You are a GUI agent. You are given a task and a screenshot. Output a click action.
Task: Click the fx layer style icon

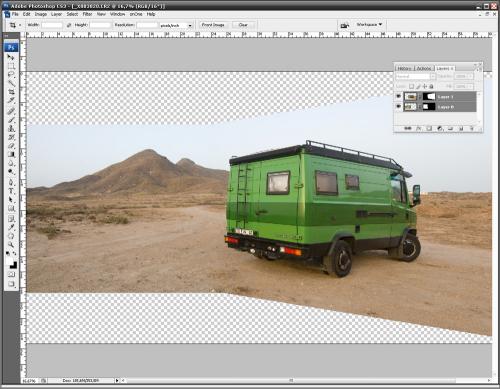pos(419,128)
